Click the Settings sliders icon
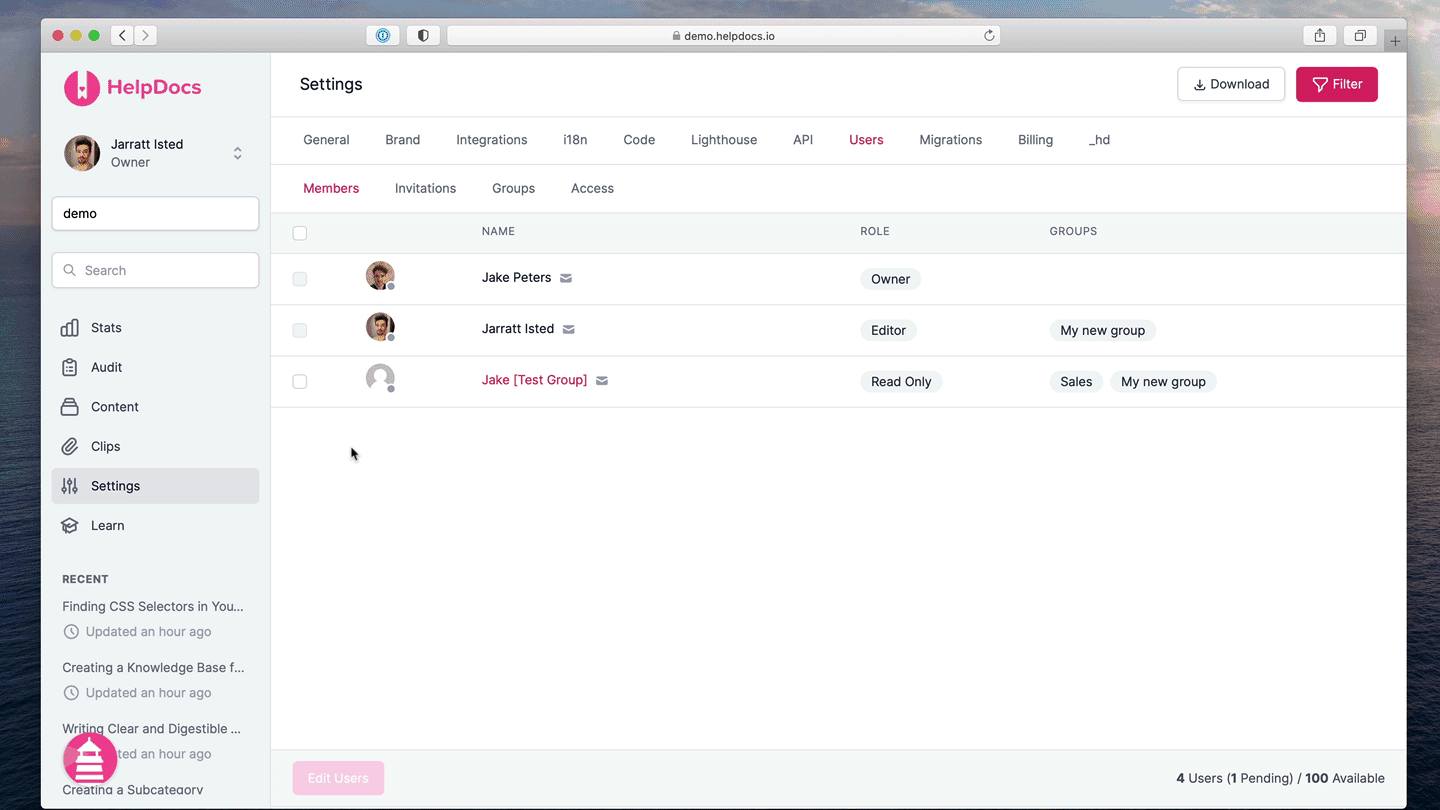Image resolution: width=1440 pixels, height=810 pixels. [x=70, y=486]
